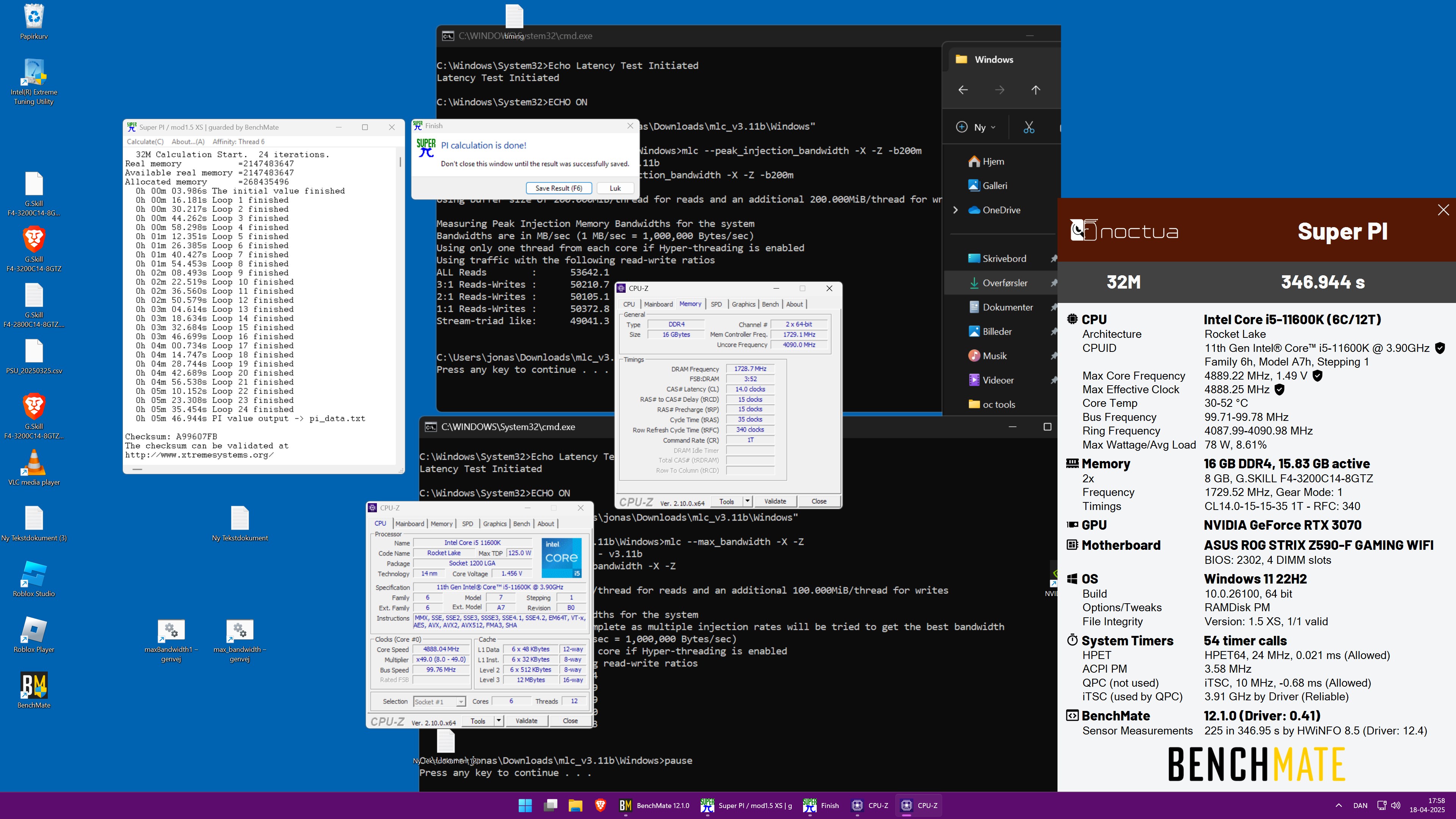Open the Ny dropdown in File Explorer
The height and width of the screenshot is (819, 1456).
976,127
